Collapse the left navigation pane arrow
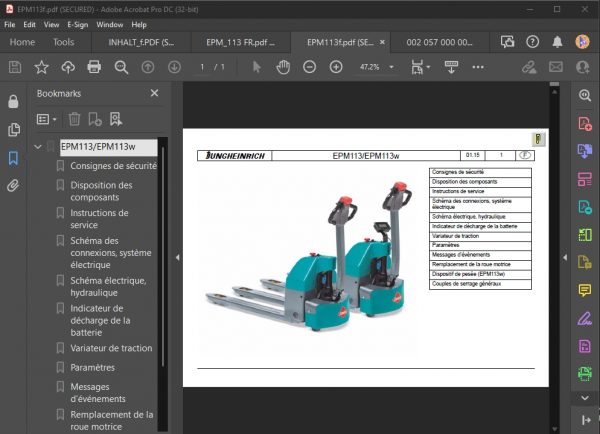Screen dimensions: 600x434 (x=178, y=258)
